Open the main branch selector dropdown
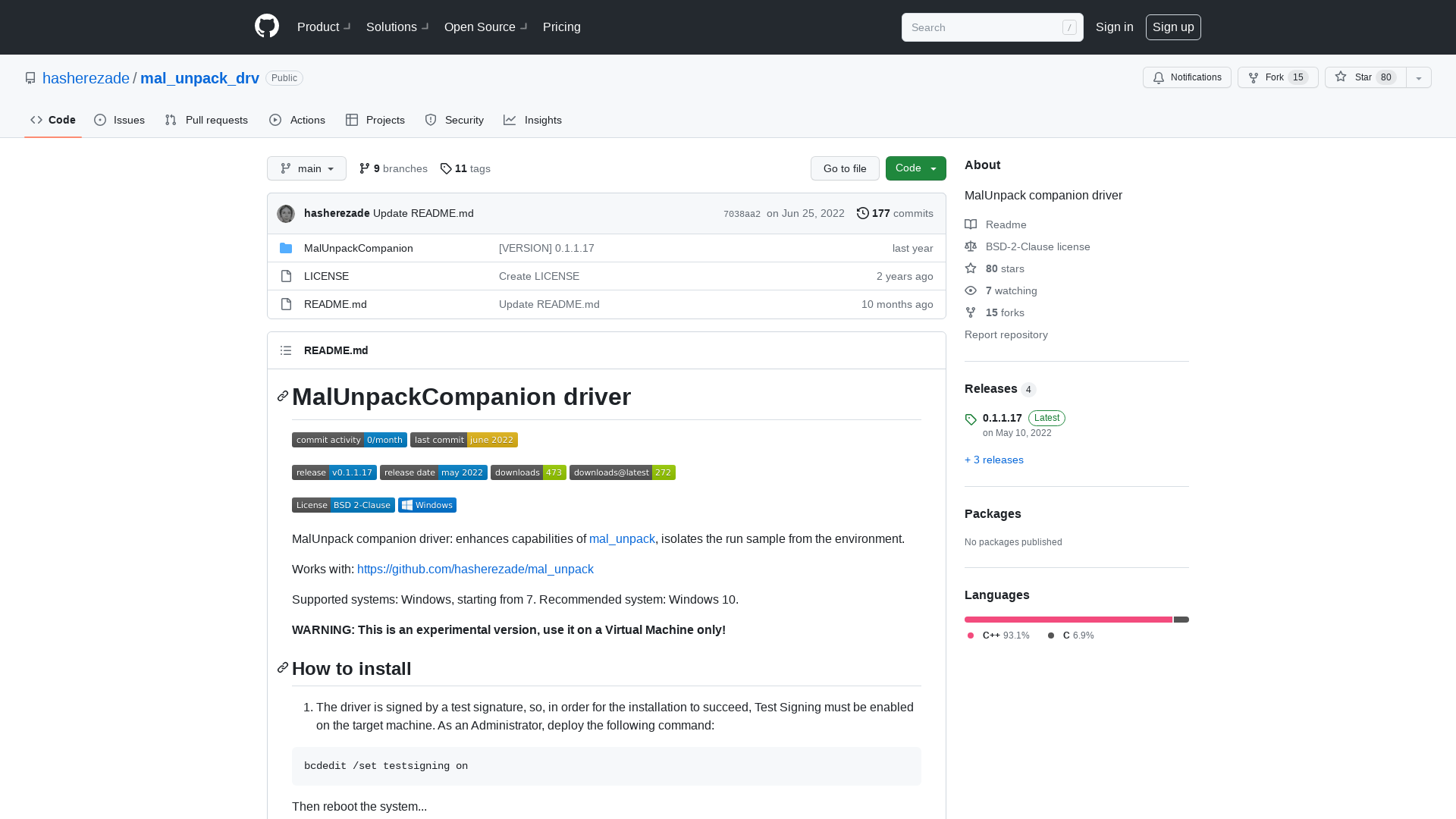1456x819 pixels. point(306,168)
